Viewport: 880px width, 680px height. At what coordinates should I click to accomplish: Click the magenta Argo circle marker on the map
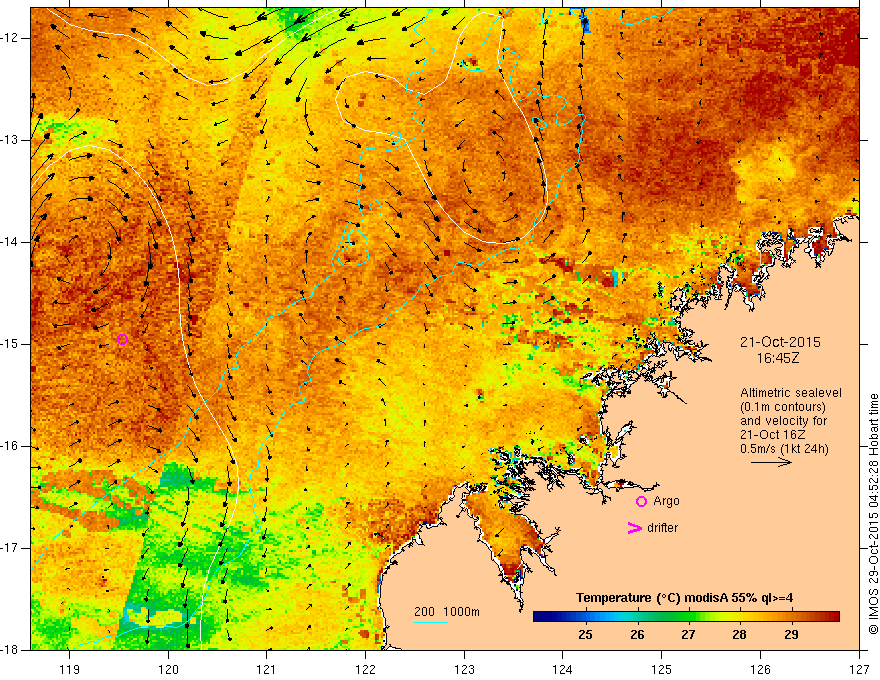(122, 339)
